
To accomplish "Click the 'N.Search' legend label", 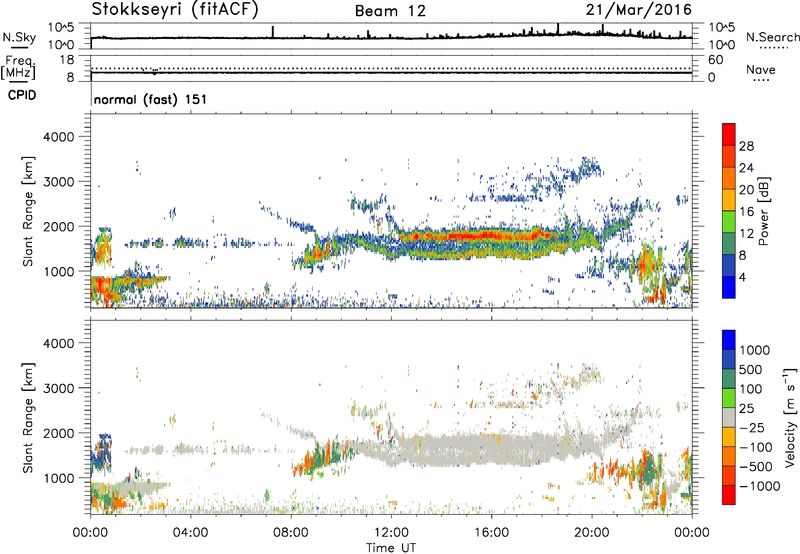I will point(772,37).
